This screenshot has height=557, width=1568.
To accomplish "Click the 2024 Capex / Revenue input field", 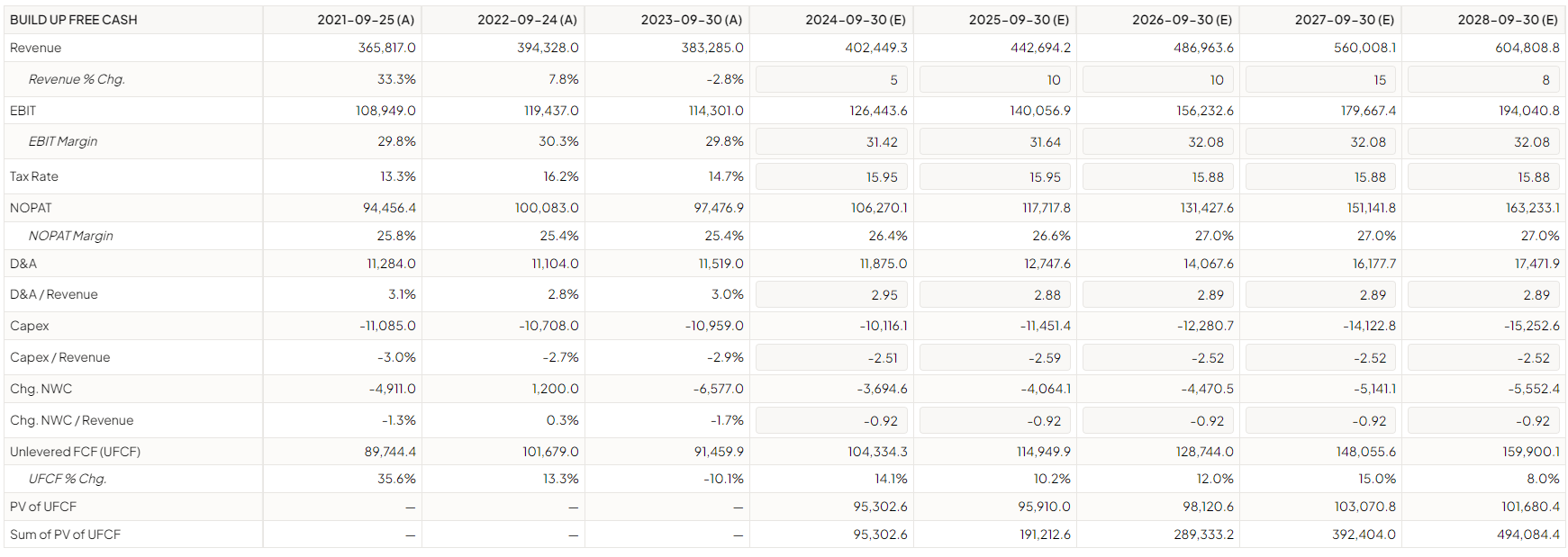I will (831, 358).
